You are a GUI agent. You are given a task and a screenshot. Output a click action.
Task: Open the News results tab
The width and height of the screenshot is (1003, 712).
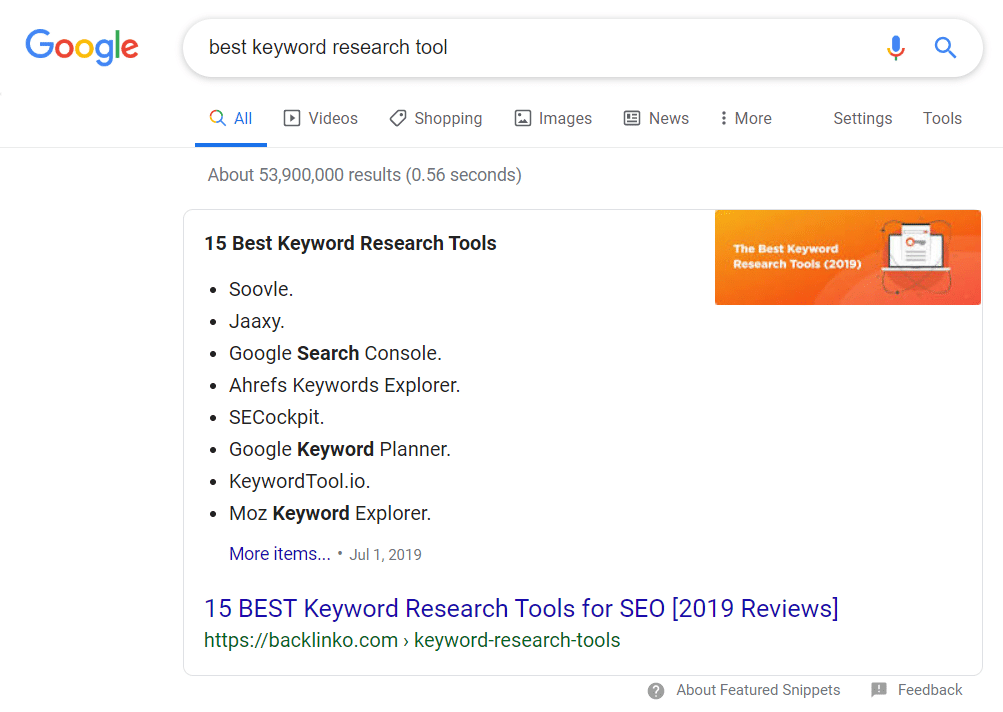pyautogui.click(x=656, y=118)
